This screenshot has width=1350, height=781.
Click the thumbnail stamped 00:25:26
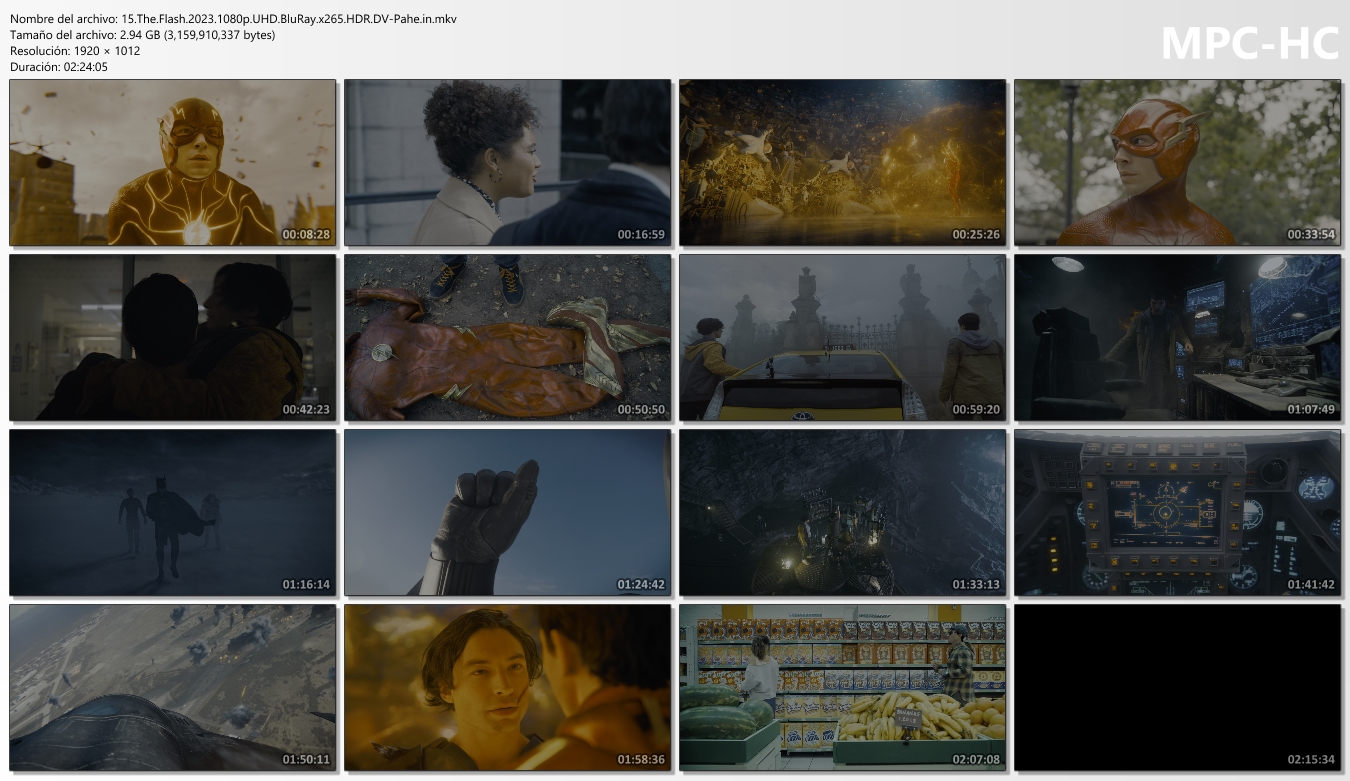(843, 163)
